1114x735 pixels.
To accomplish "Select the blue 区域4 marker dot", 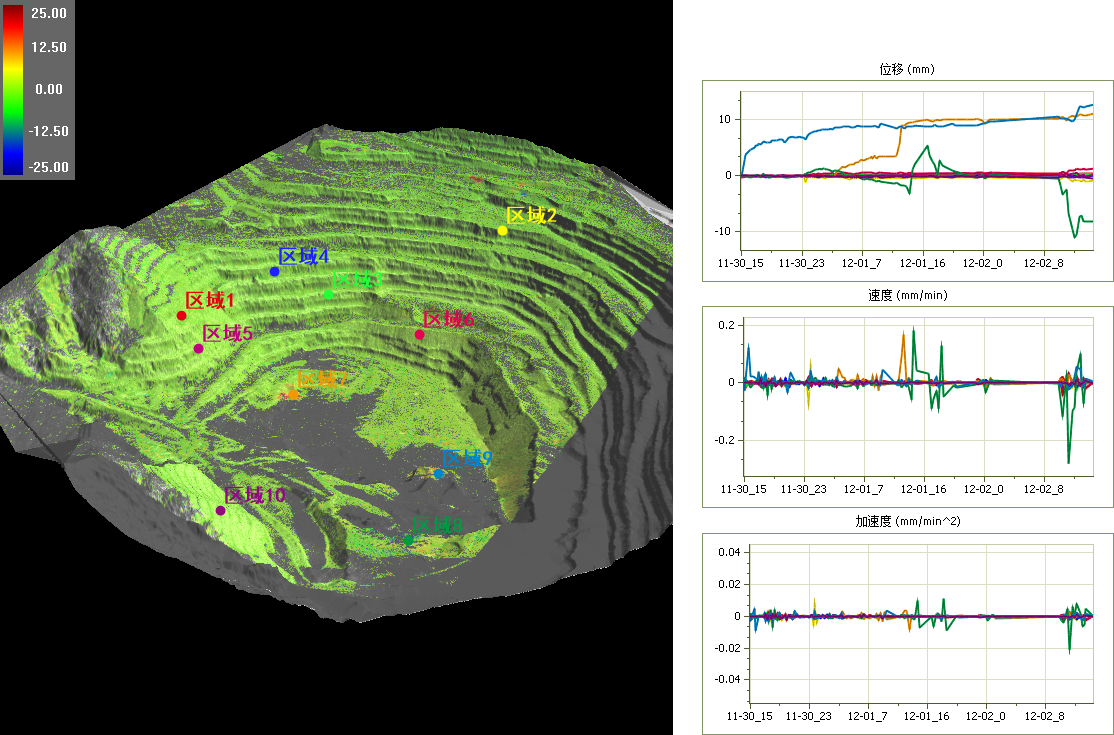I will [x=274, y=272].
